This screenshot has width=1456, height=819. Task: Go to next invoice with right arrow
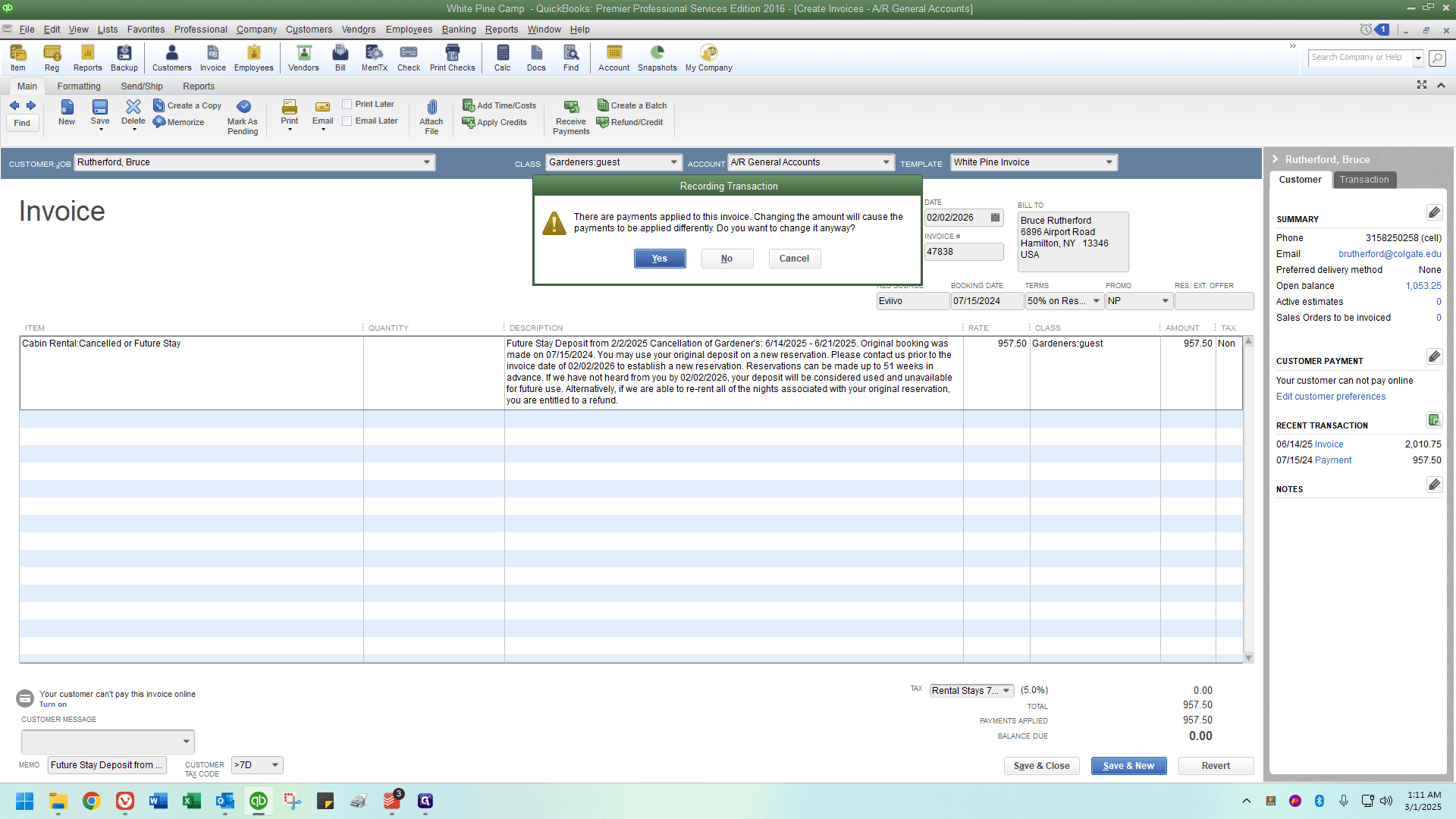[31, 105]
